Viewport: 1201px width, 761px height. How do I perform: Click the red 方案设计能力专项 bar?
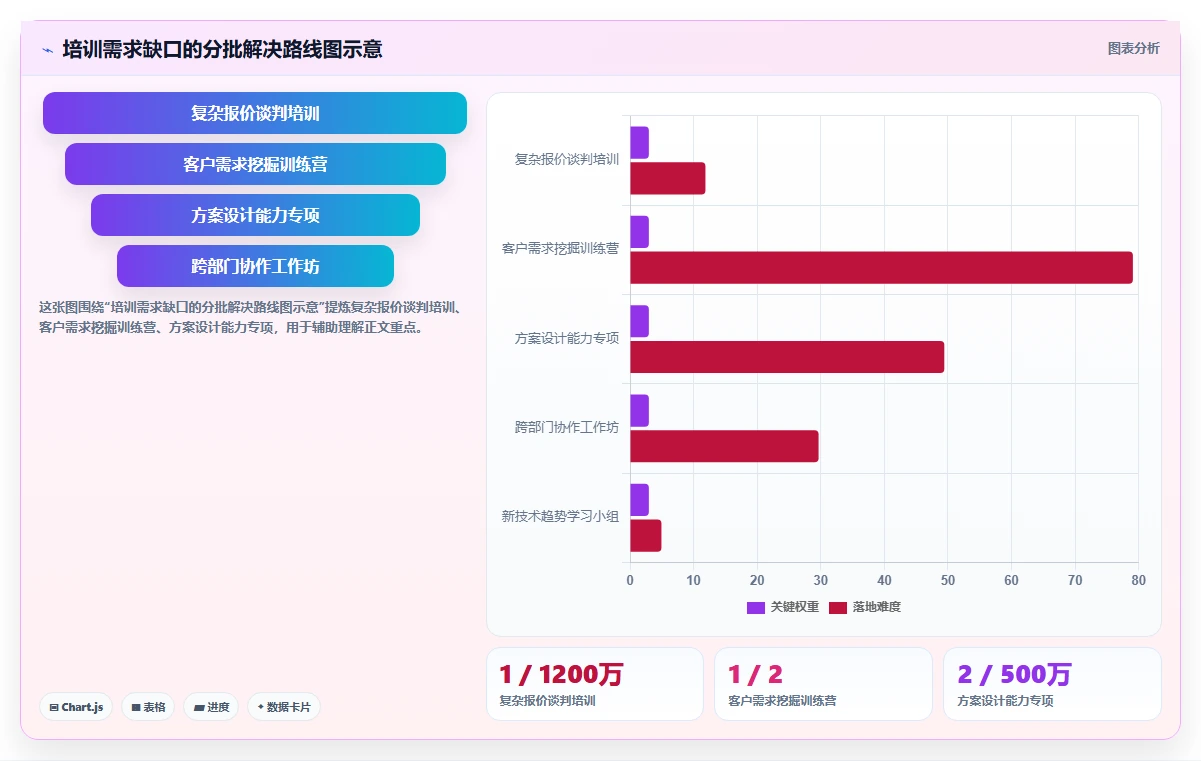click(x=787, y=357)
